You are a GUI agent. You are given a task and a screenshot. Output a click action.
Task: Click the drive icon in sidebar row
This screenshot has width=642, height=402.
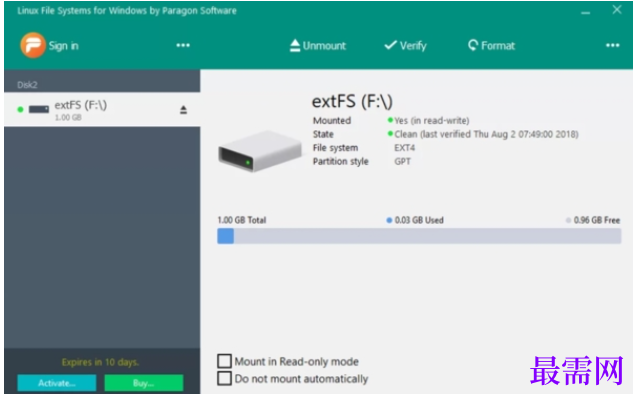39,109
